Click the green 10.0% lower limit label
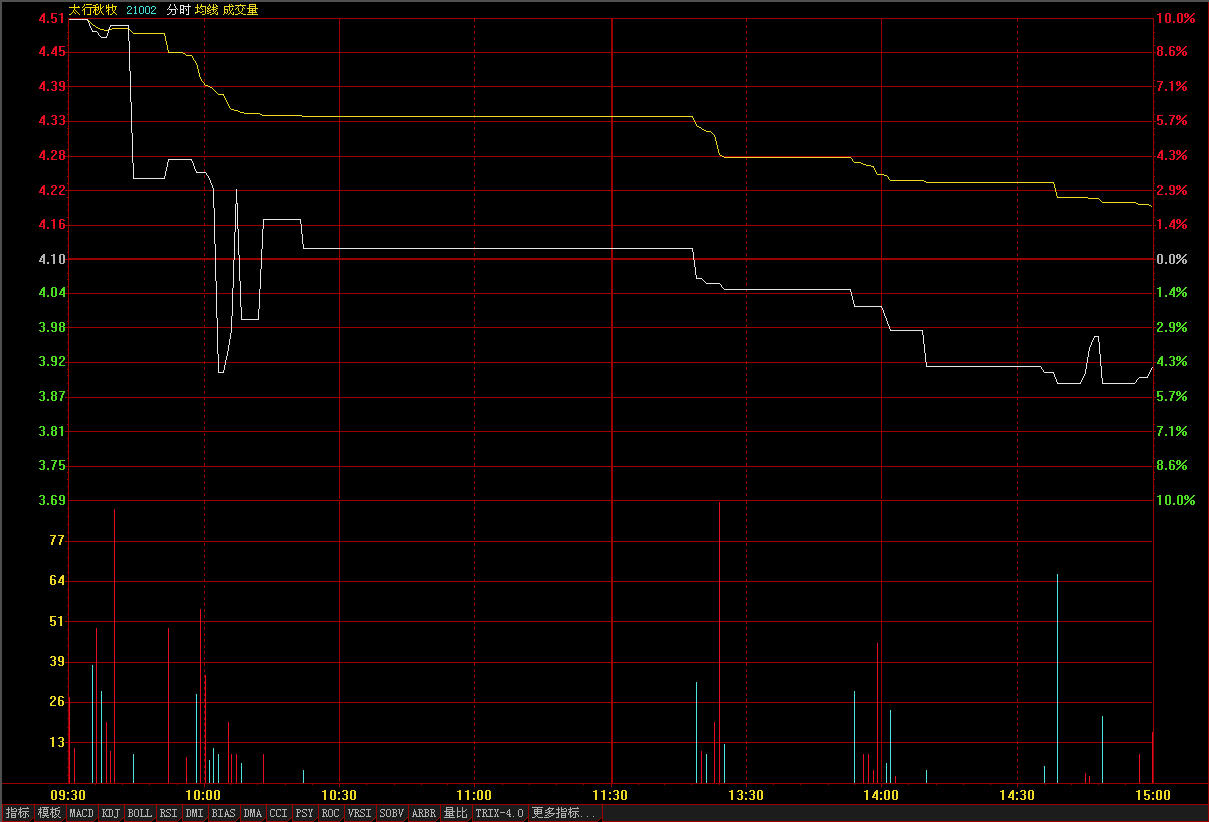Screen dimensions: 1209x822 tap(1175, 500)
